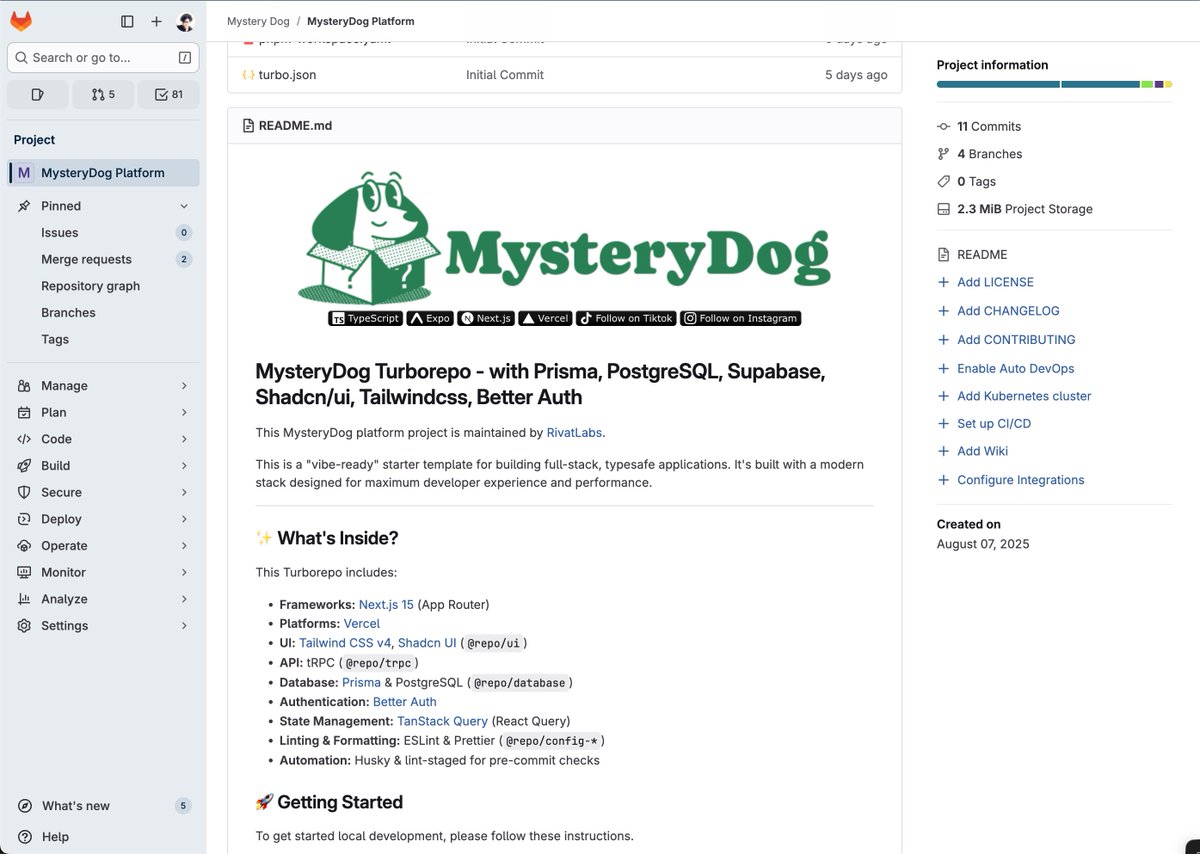The image size is (1200, 854).
Task: Collapse the Pinned section
Action: [x=103, y=206]
